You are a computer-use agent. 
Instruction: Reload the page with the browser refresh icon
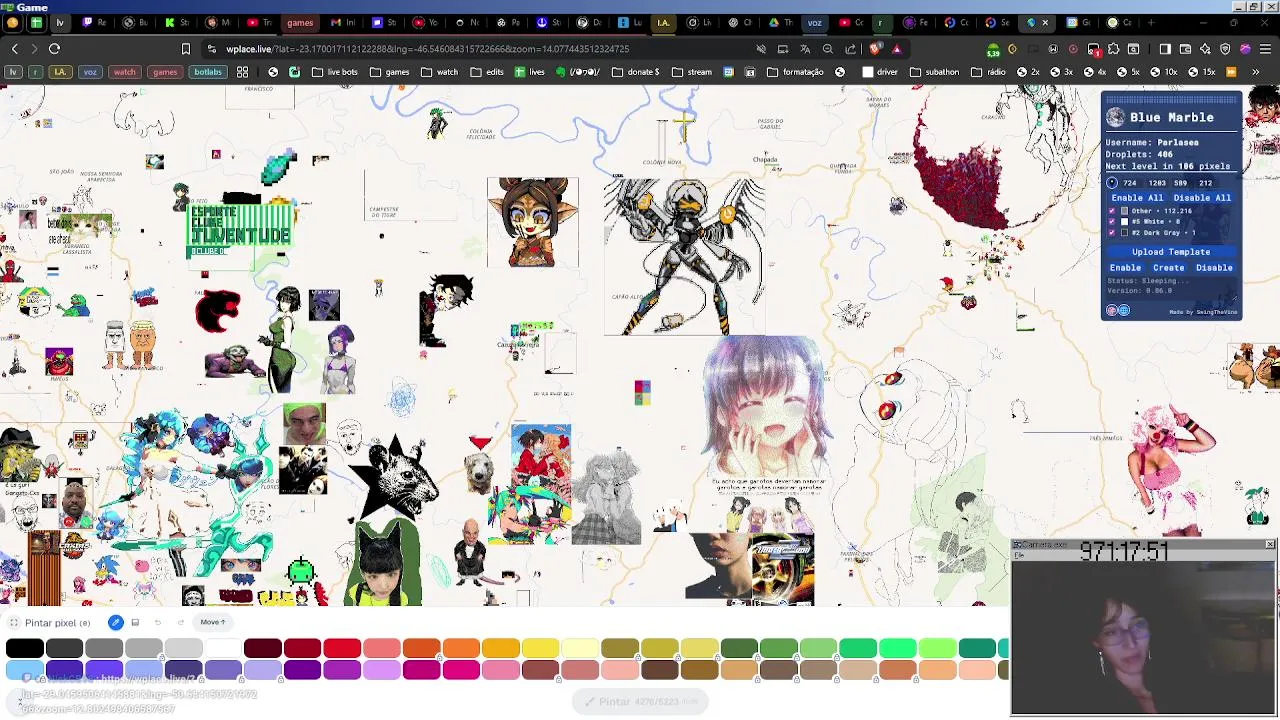tap(54, 48)
